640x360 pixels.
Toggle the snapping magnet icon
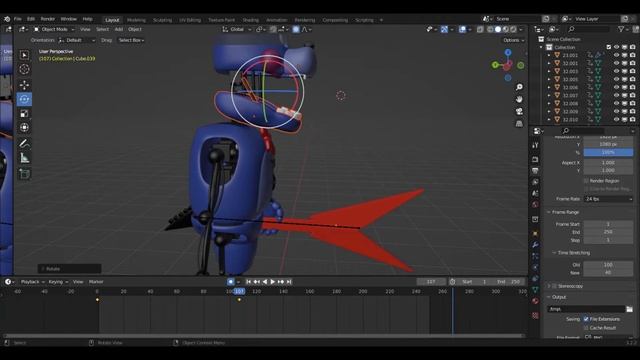coord(273,29)
